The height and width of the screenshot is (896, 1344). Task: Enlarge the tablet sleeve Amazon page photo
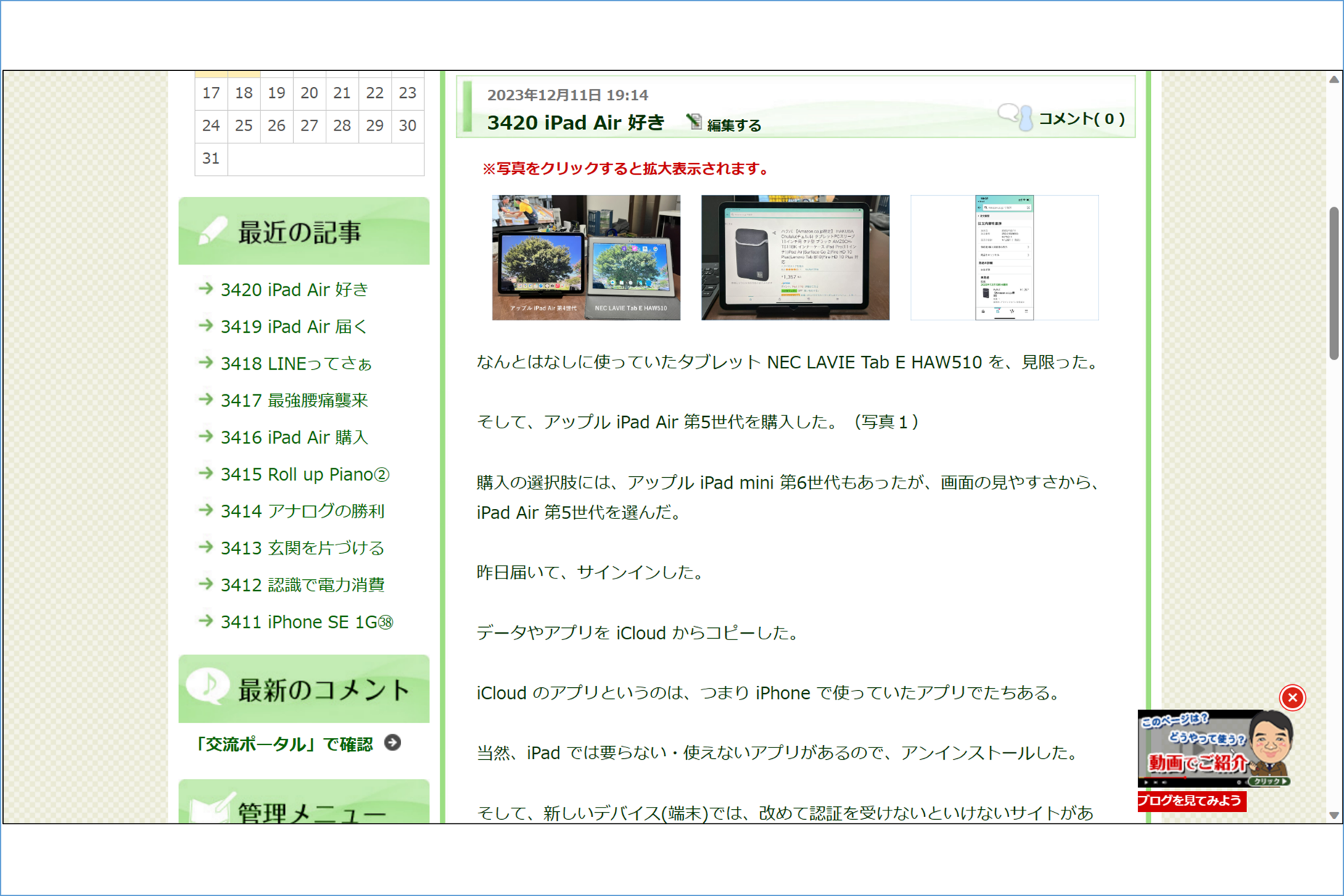795,257
